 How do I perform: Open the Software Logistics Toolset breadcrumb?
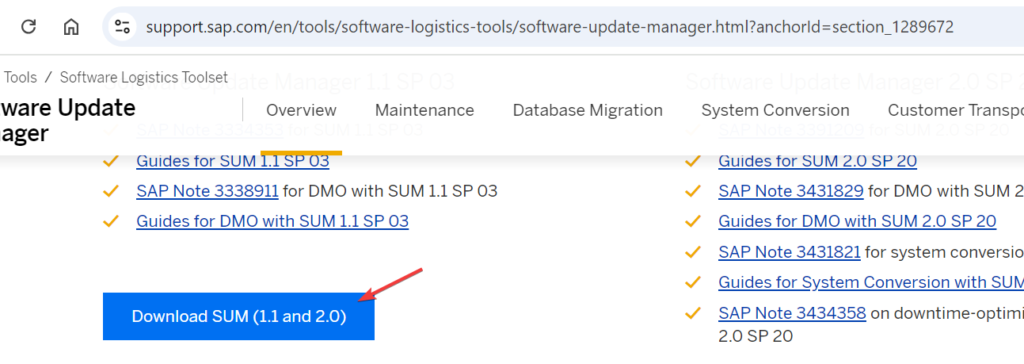point(144,77)
